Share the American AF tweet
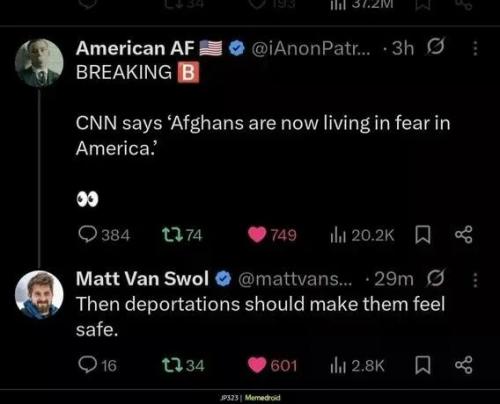The height and width of the screenshot is (404, 500). tap(464, 235)
